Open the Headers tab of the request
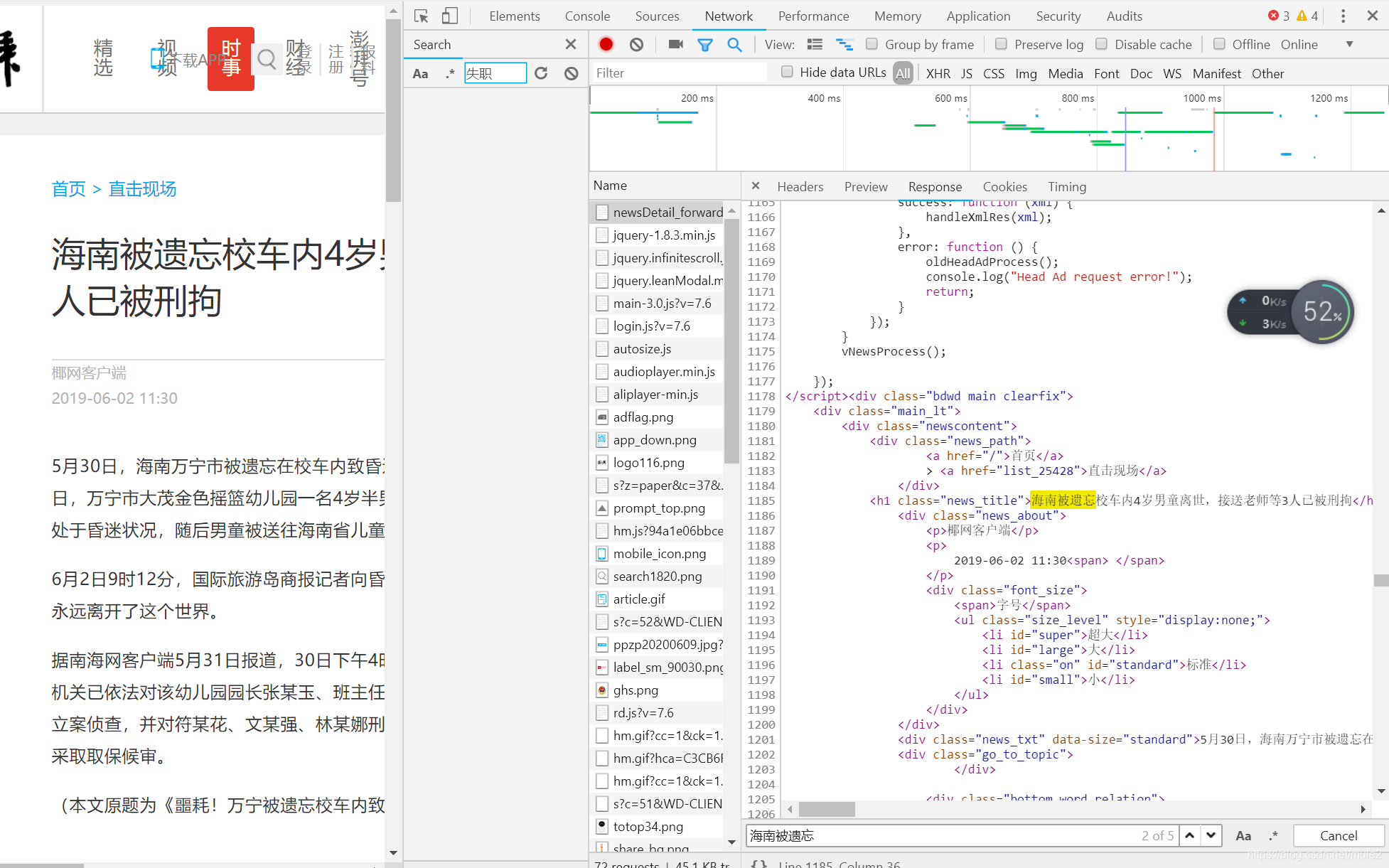 click(x=800, y=186)
